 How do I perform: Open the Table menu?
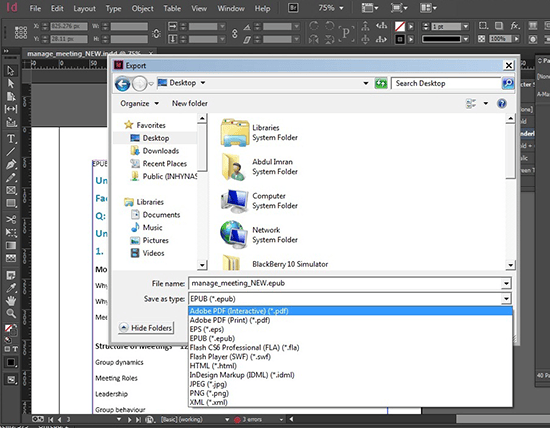[x=172, y=8]
